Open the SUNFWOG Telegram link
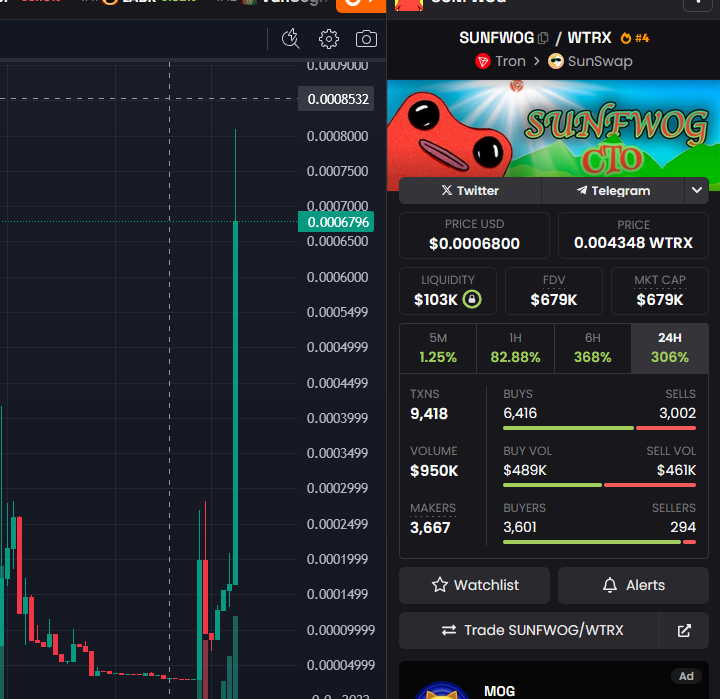The height and width of the screenshot is (699, 720). coord(613,191)
